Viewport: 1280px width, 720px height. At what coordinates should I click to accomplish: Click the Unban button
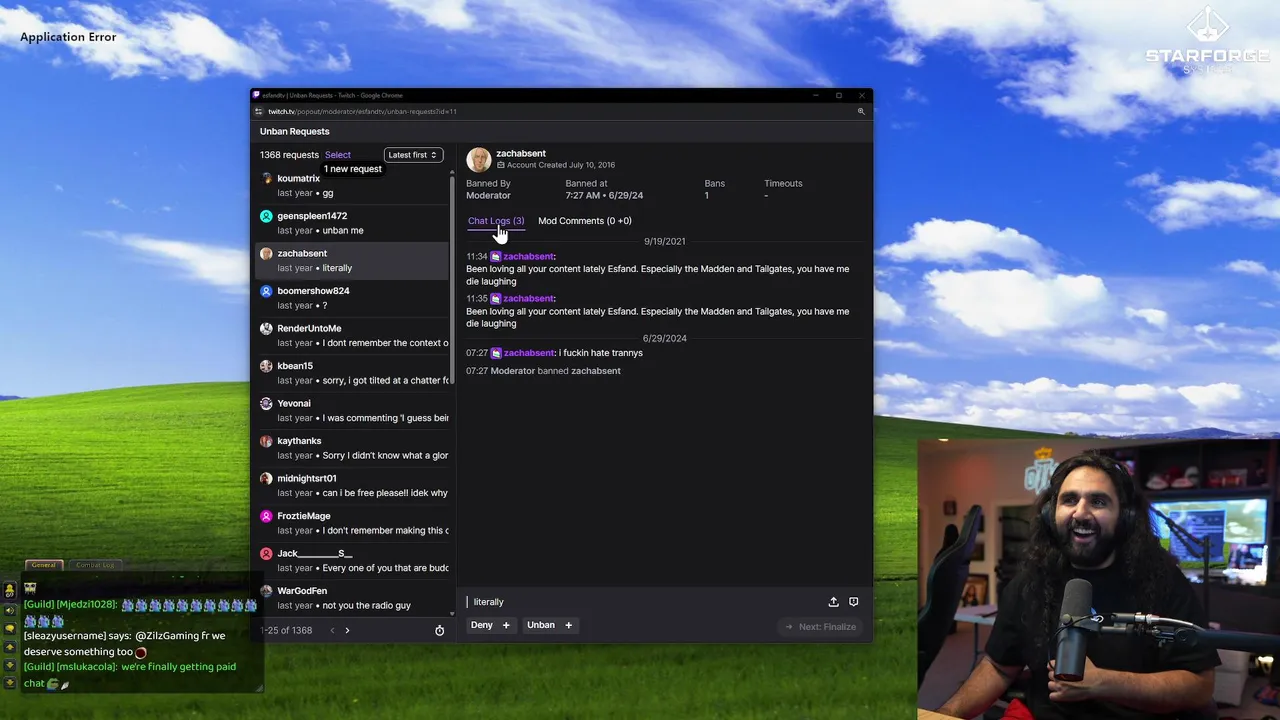click(x=550, y=625)
